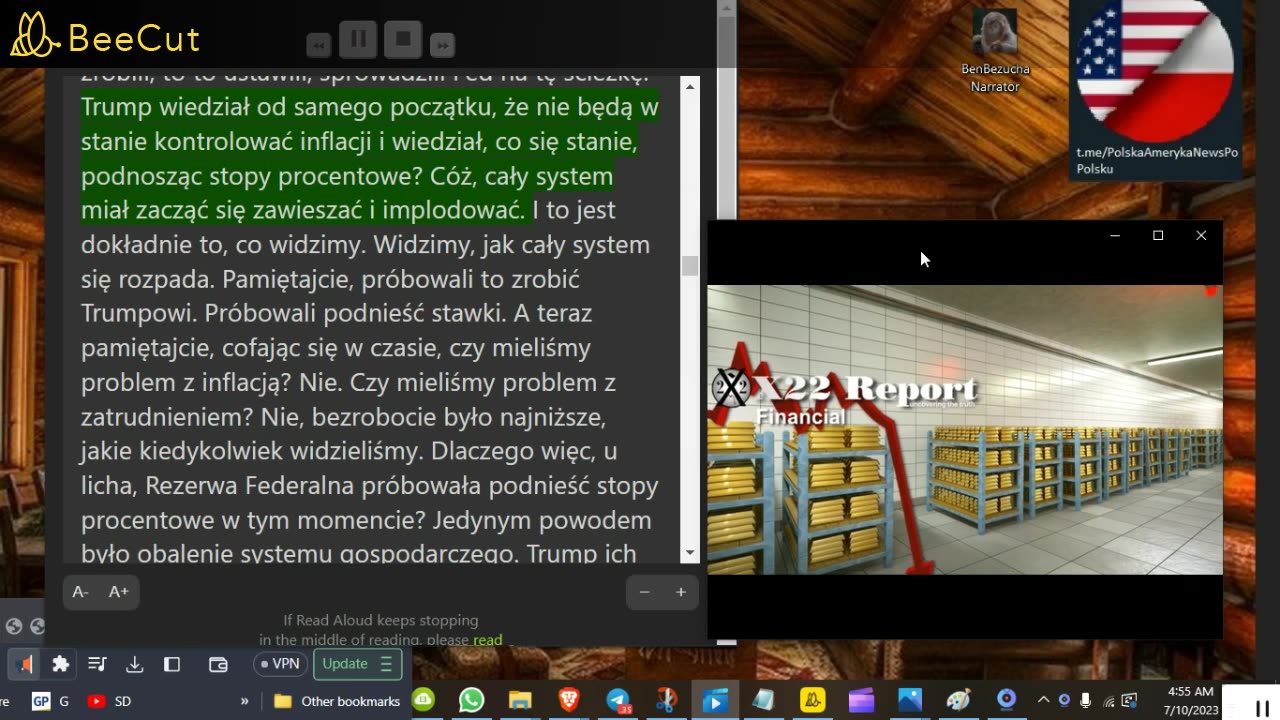Open the green 'read' help link

point(488,640)
